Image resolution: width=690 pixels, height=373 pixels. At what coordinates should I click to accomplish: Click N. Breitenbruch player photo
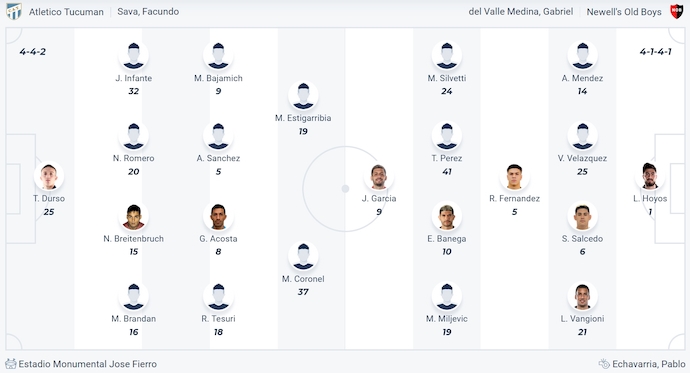[133, 216]
